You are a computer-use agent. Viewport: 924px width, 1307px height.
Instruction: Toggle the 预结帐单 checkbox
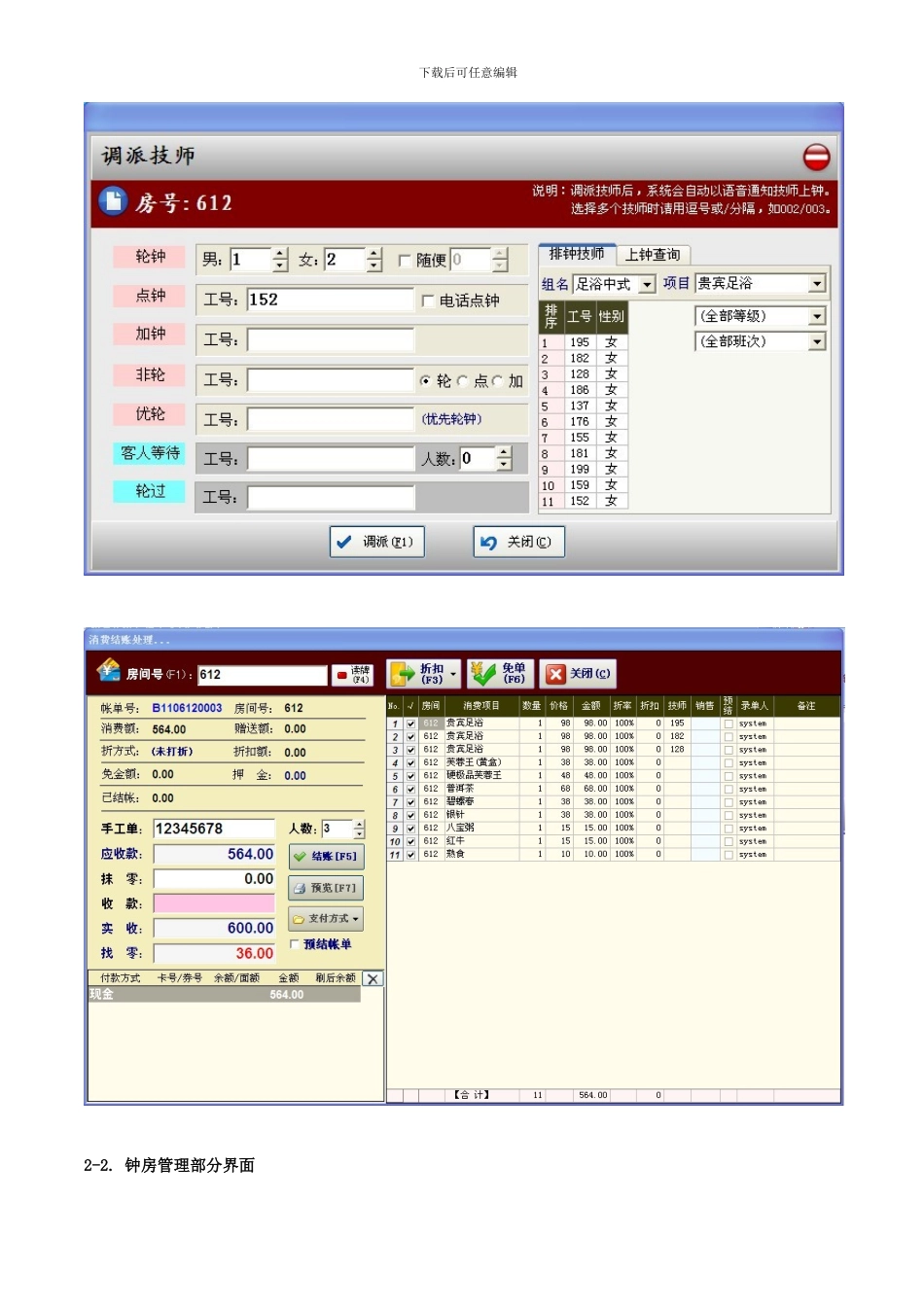(x=295, y=944)
